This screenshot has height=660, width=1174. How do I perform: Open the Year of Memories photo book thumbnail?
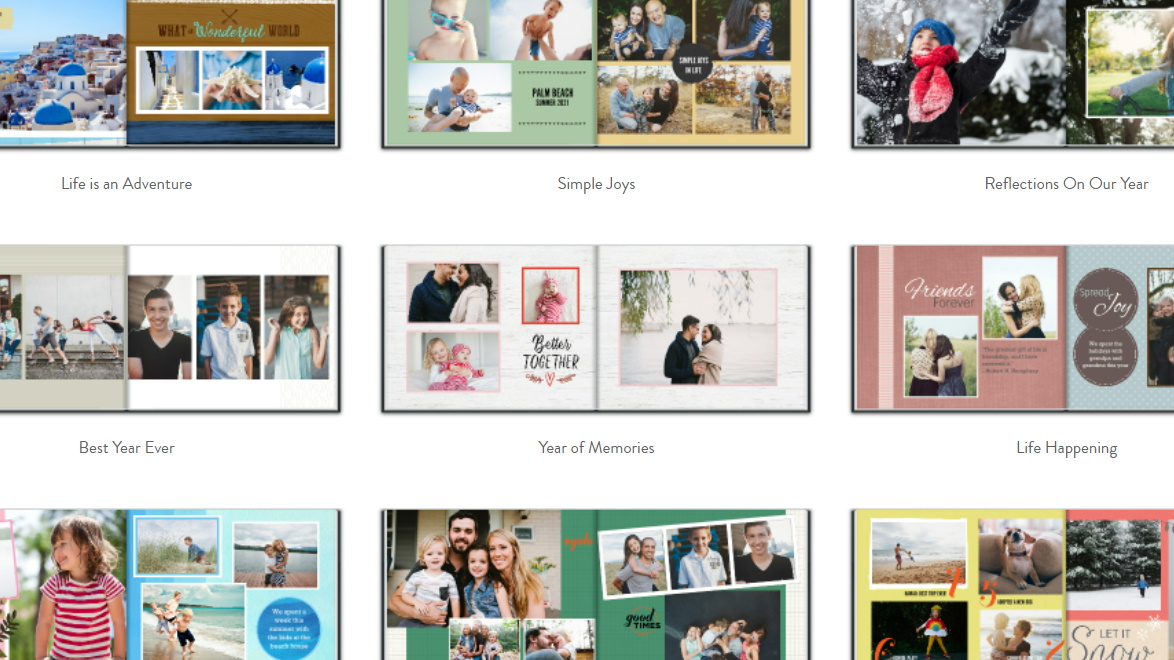pyautogui.click(x=596, y=329)
